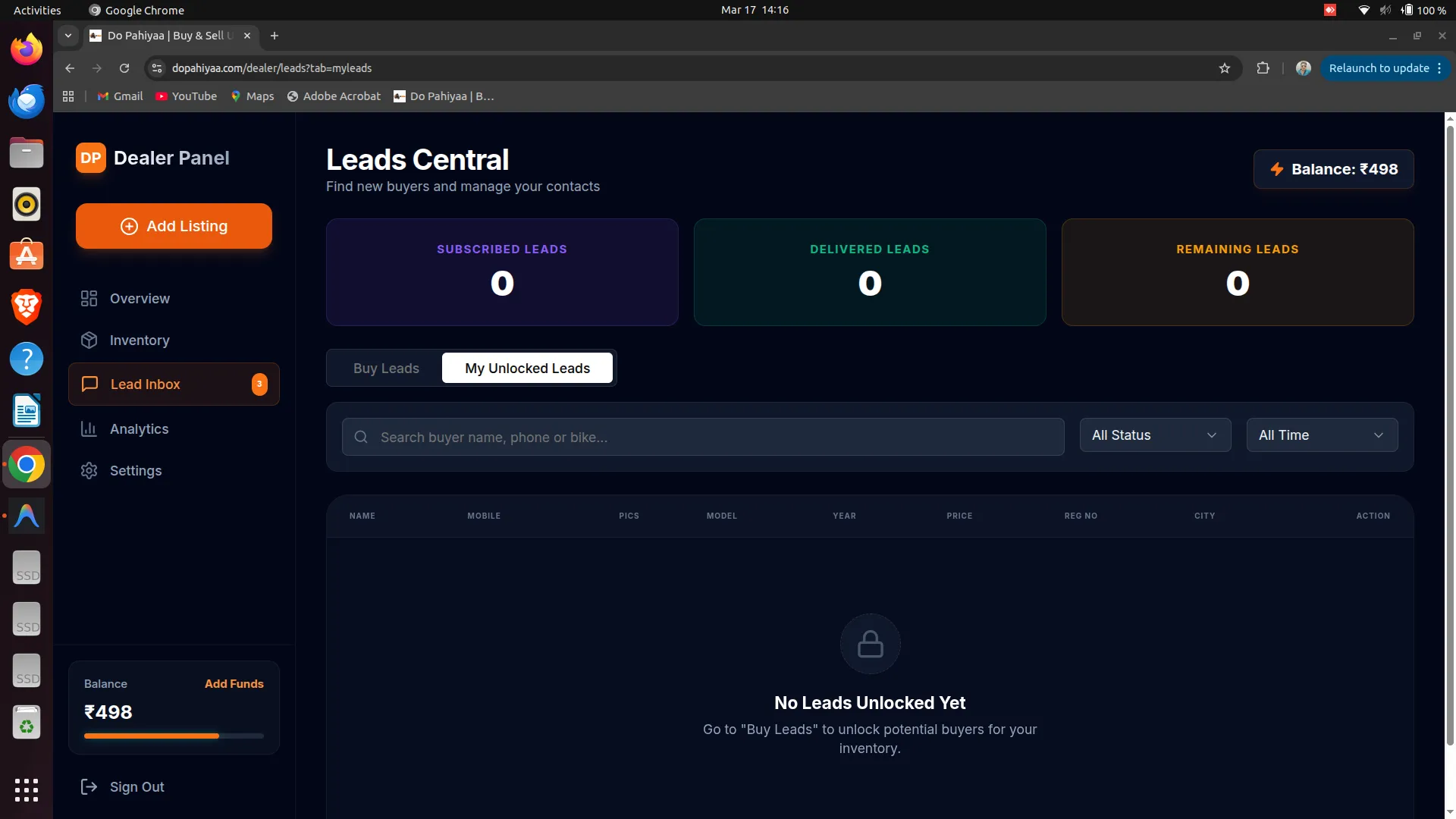Click the orange balance progress bar
Image resolution: width=1456 pixels, height=819 pixels.
tap(152, 736)
